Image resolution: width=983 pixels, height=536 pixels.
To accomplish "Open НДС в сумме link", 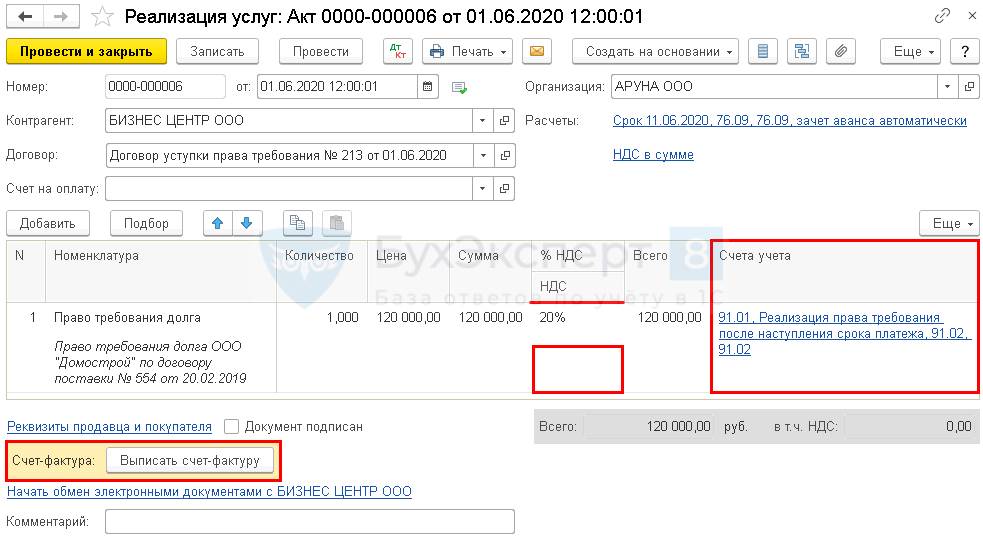I will tap(653, 154).
